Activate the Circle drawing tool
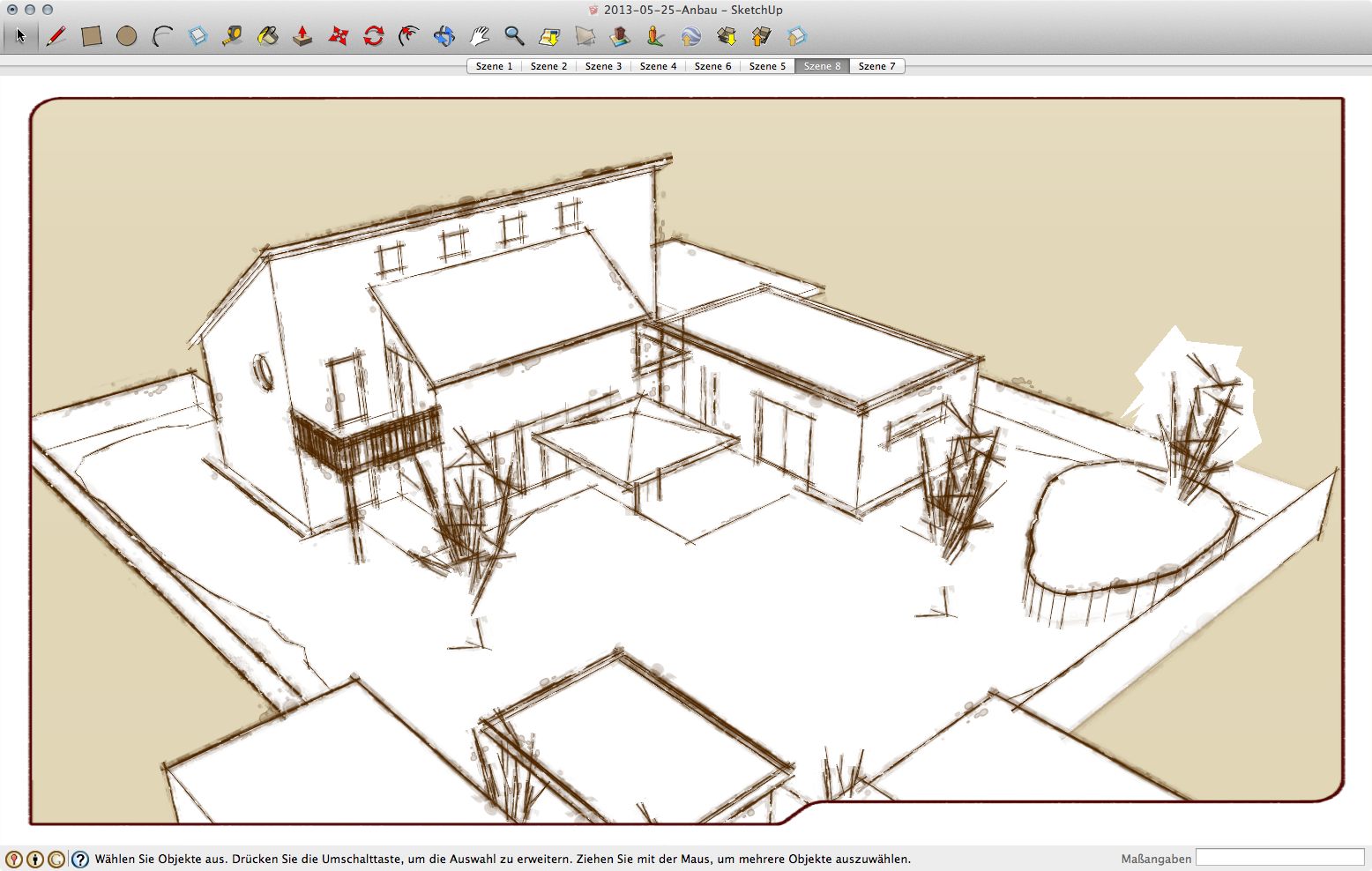The height and width of the screenshot is (871, 1372). point(127,36)
